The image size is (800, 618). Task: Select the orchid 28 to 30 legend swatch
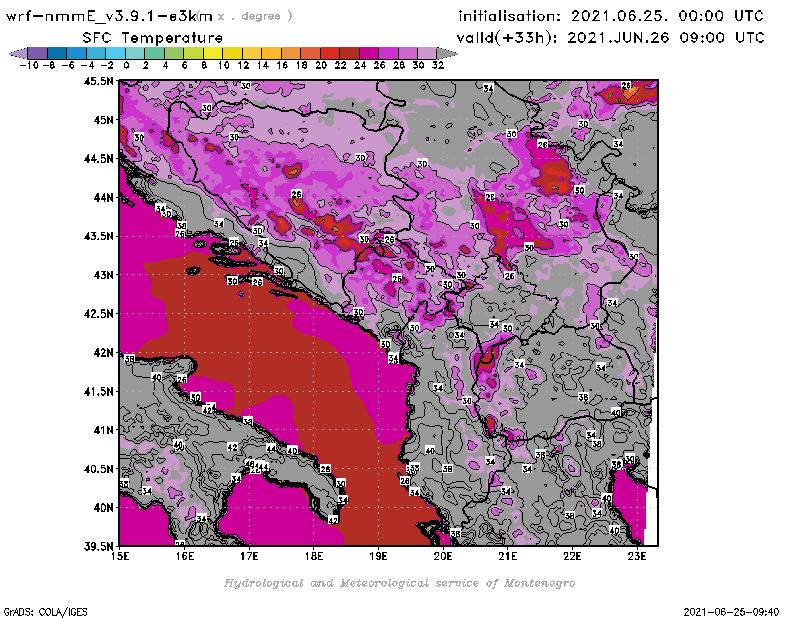click(408, 53)
